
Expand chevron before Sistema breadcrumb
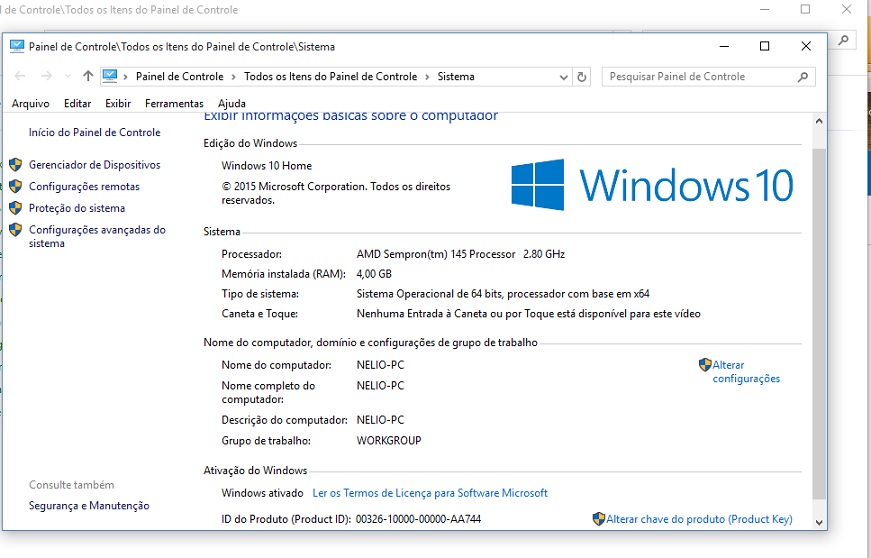(x=427, y=77)
